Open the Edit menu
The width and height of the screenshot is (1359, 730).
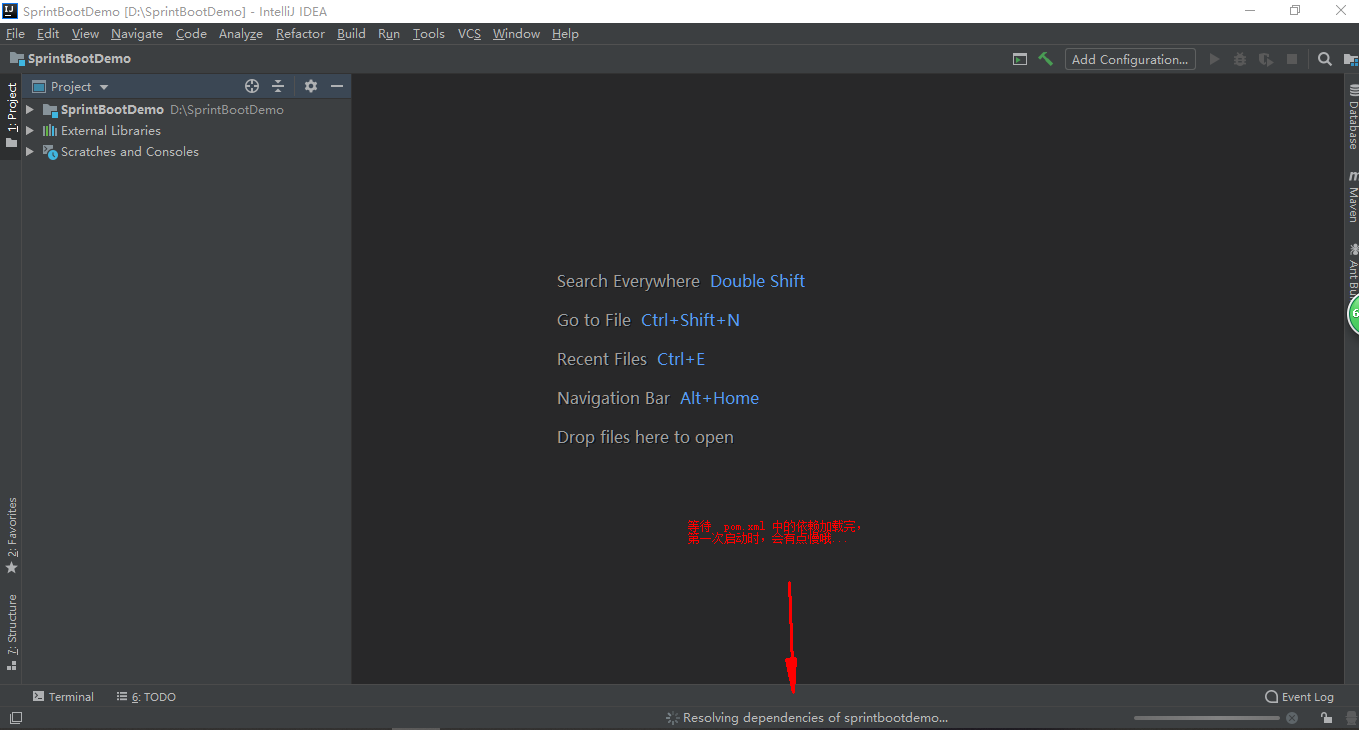click(x=48, y=34)
